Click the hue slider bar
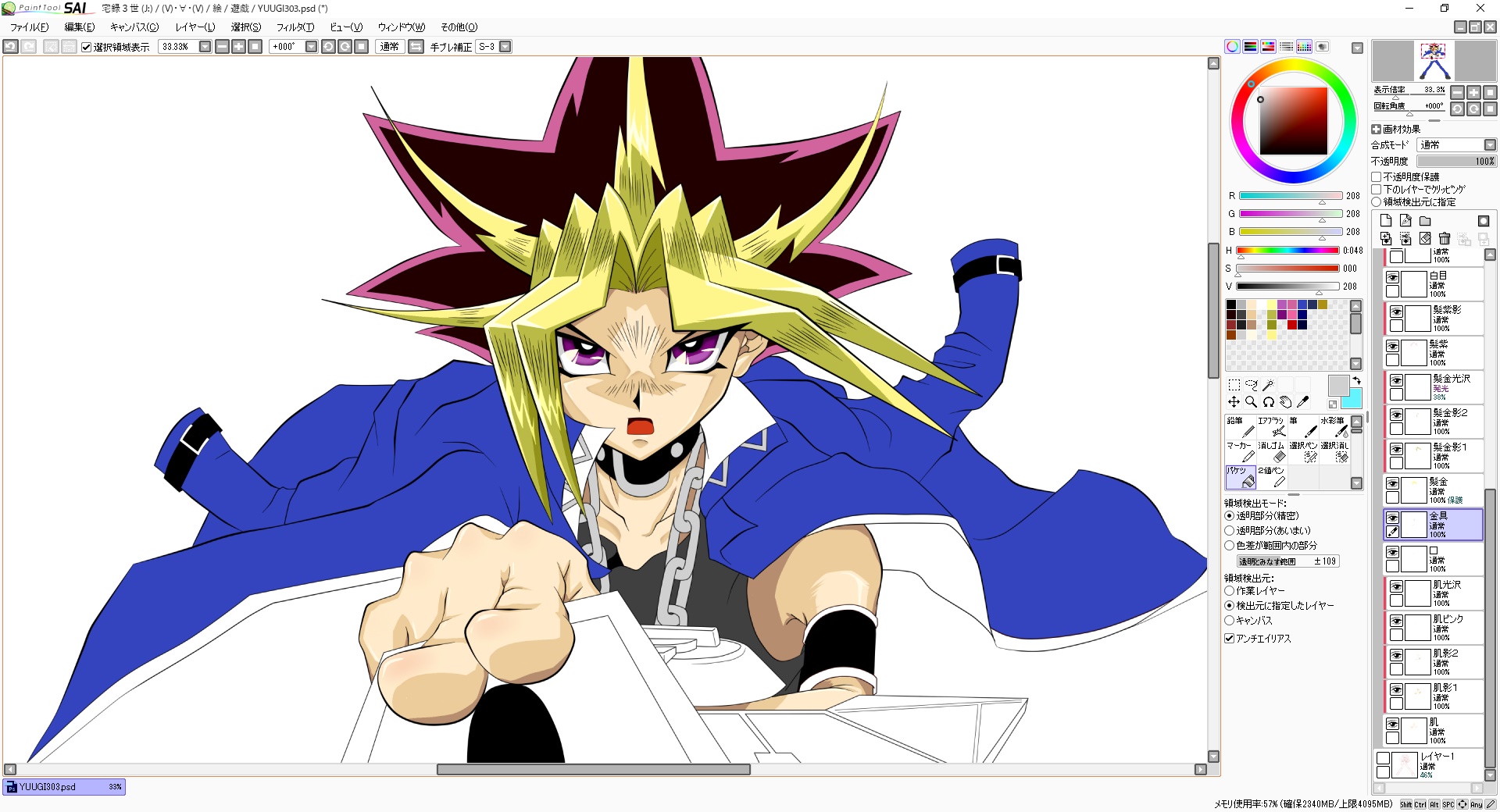 point(1287,251)
